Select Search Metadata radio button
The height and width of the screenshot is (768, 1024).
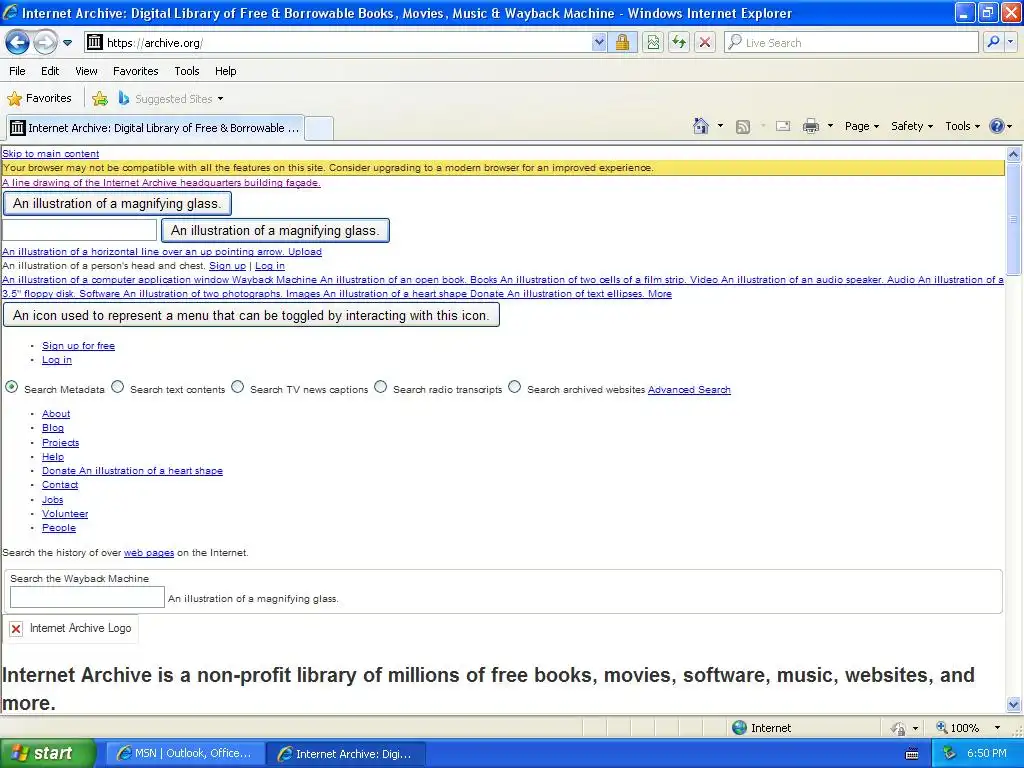(x=12, y=387)
